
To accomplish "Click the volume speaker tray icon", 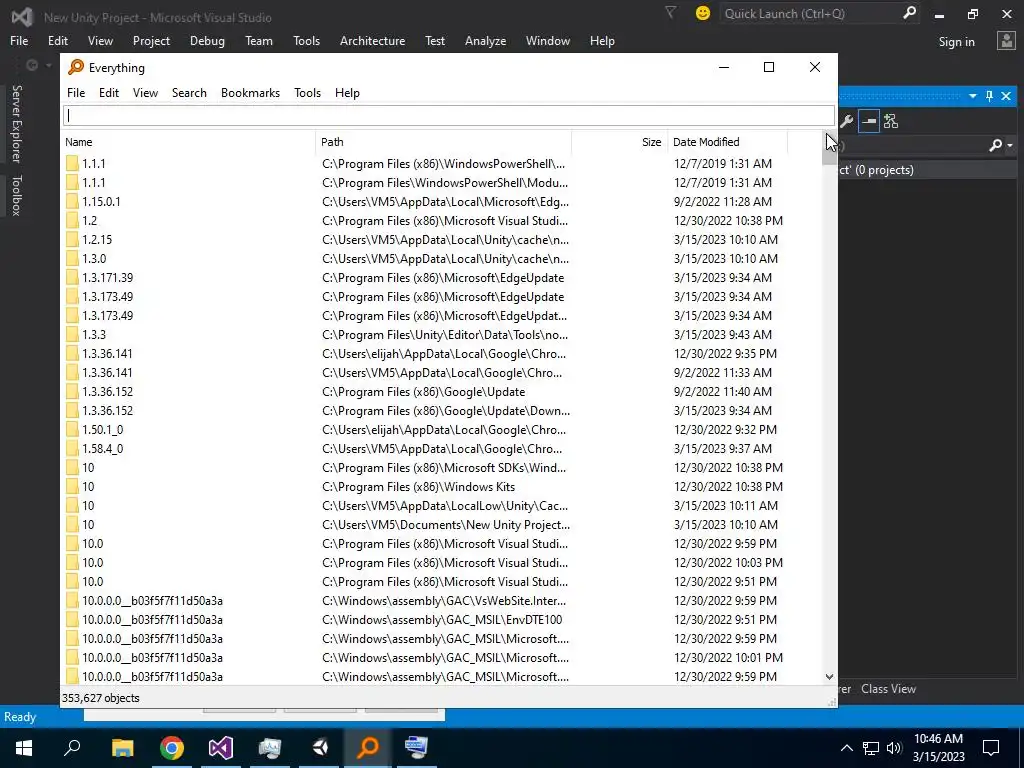I will point(894,748).
